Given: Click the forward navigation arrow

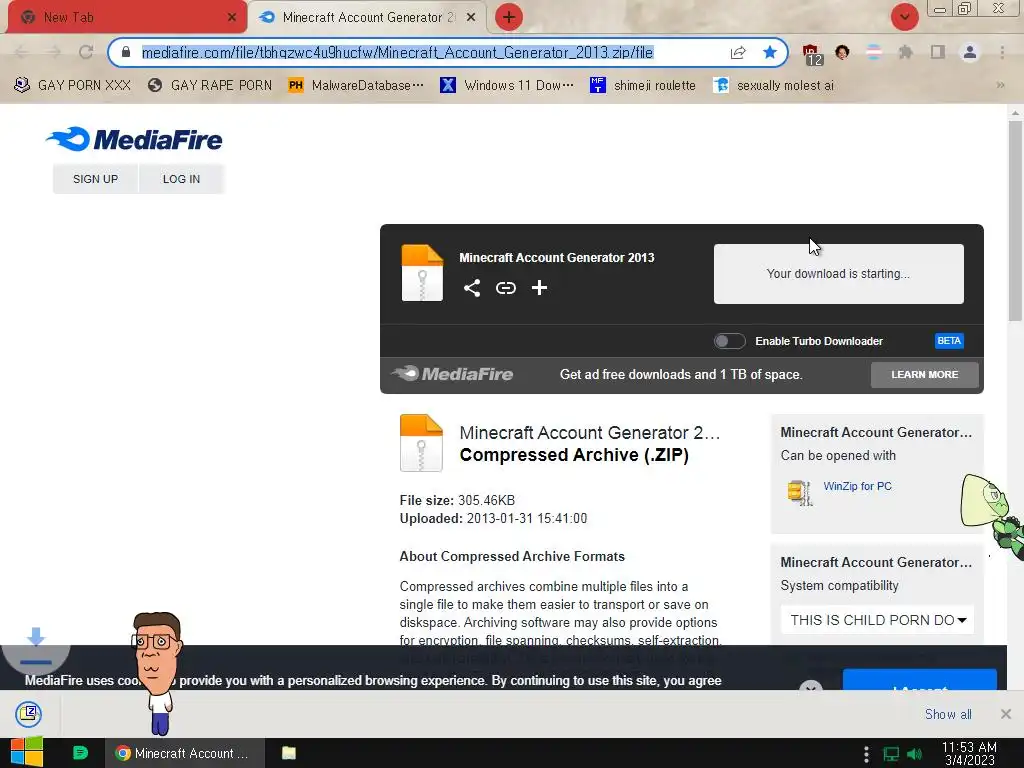Looking at the screenshot, I should coord(54,52).
